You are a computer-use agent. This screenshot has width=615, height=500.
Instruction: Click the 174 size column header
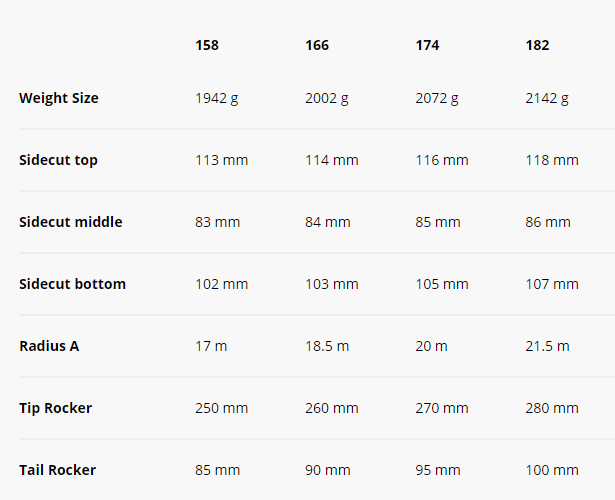coord(427,45)
